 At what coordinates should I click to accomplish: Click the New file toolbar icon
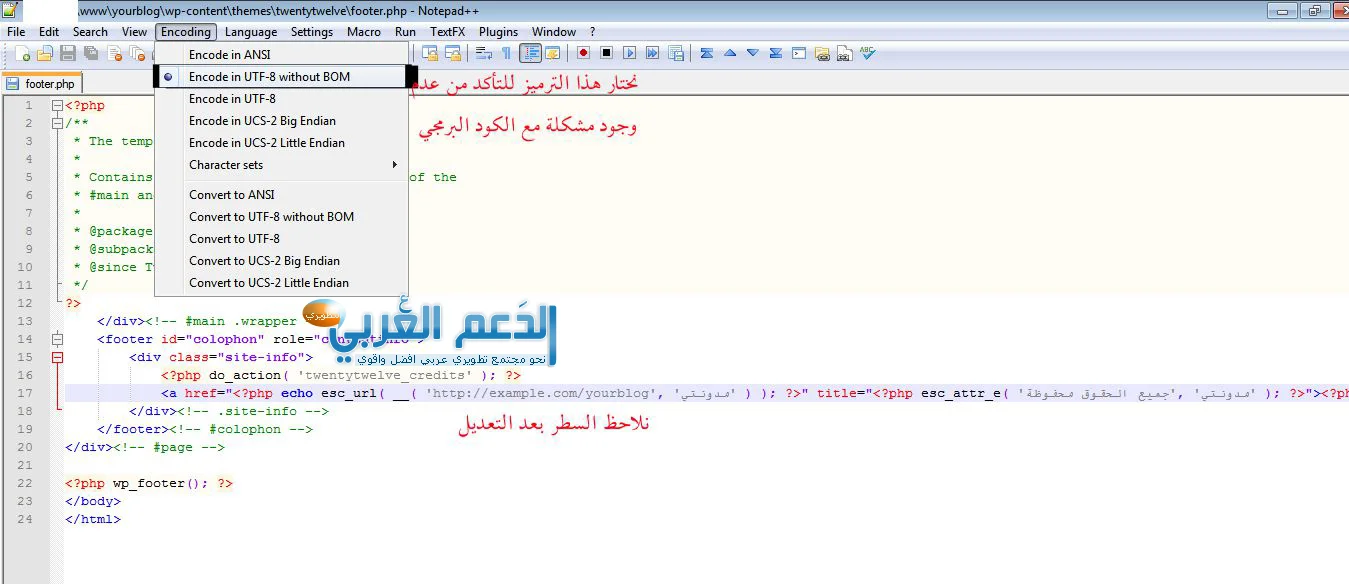click(x=23, y=53)
